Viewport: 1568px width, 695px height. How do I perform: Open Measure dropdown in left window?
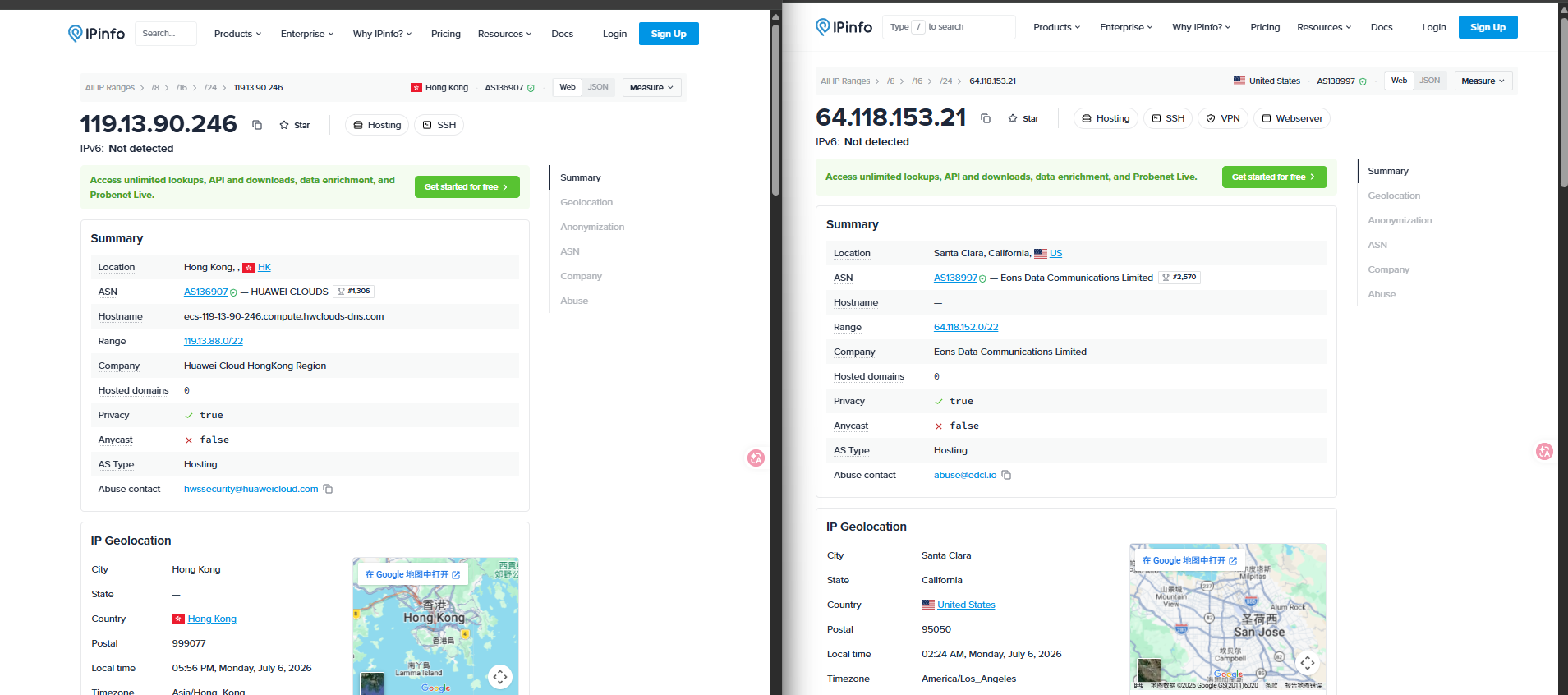point(652,87)
